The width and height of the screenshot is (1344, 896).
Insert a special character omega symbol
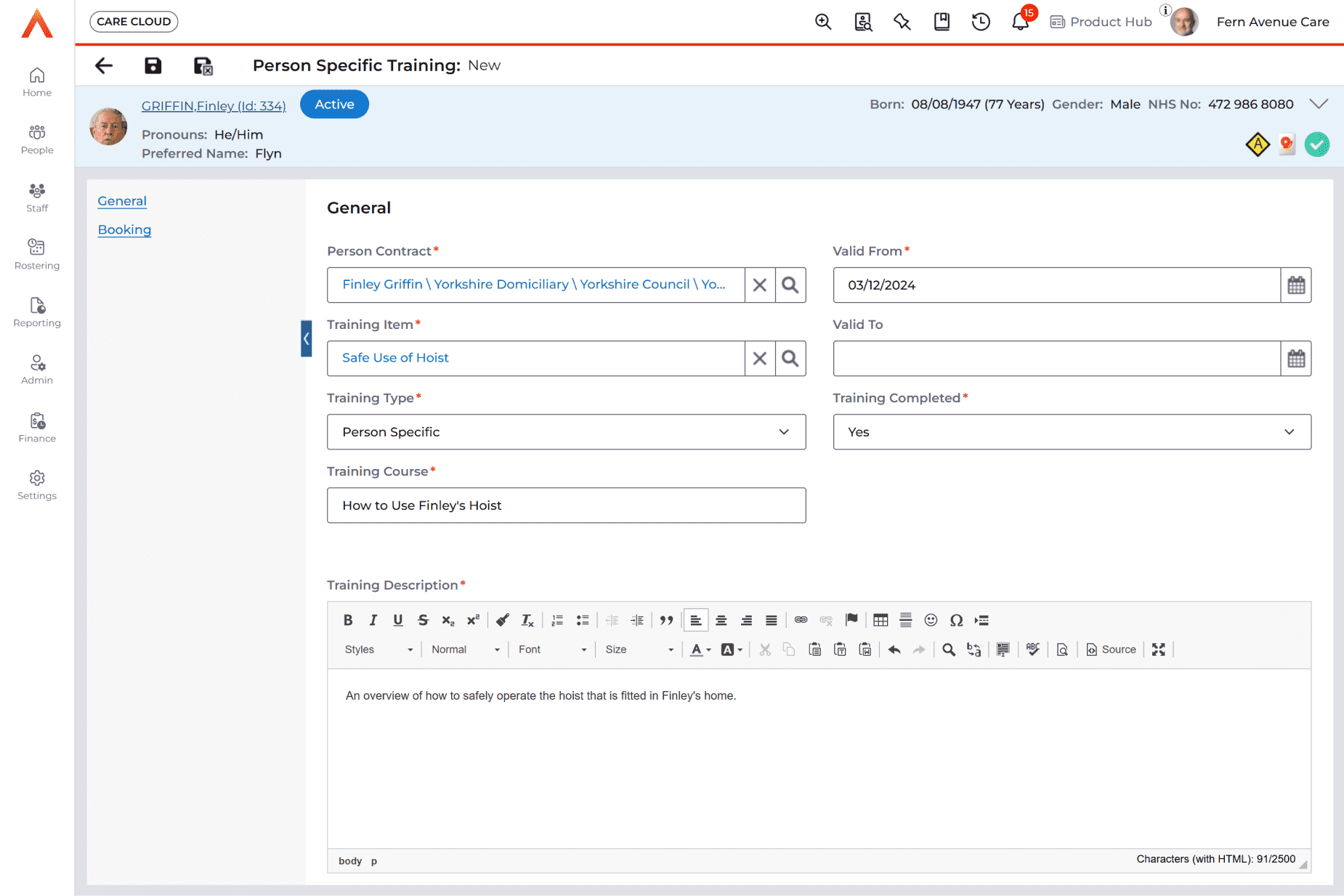[x=956, y=620]
